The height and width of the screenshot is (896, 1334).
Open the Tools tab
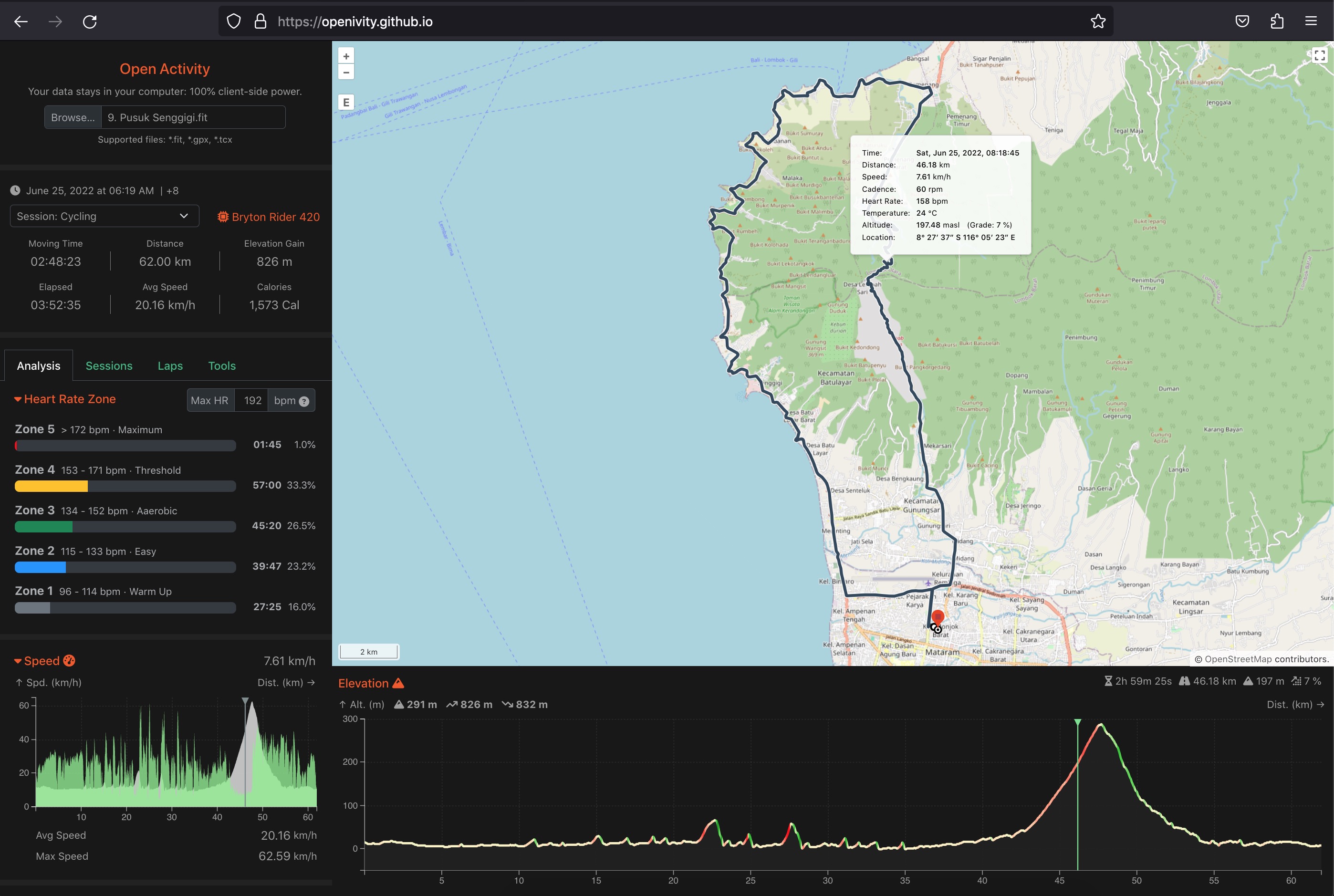[222, 366]
